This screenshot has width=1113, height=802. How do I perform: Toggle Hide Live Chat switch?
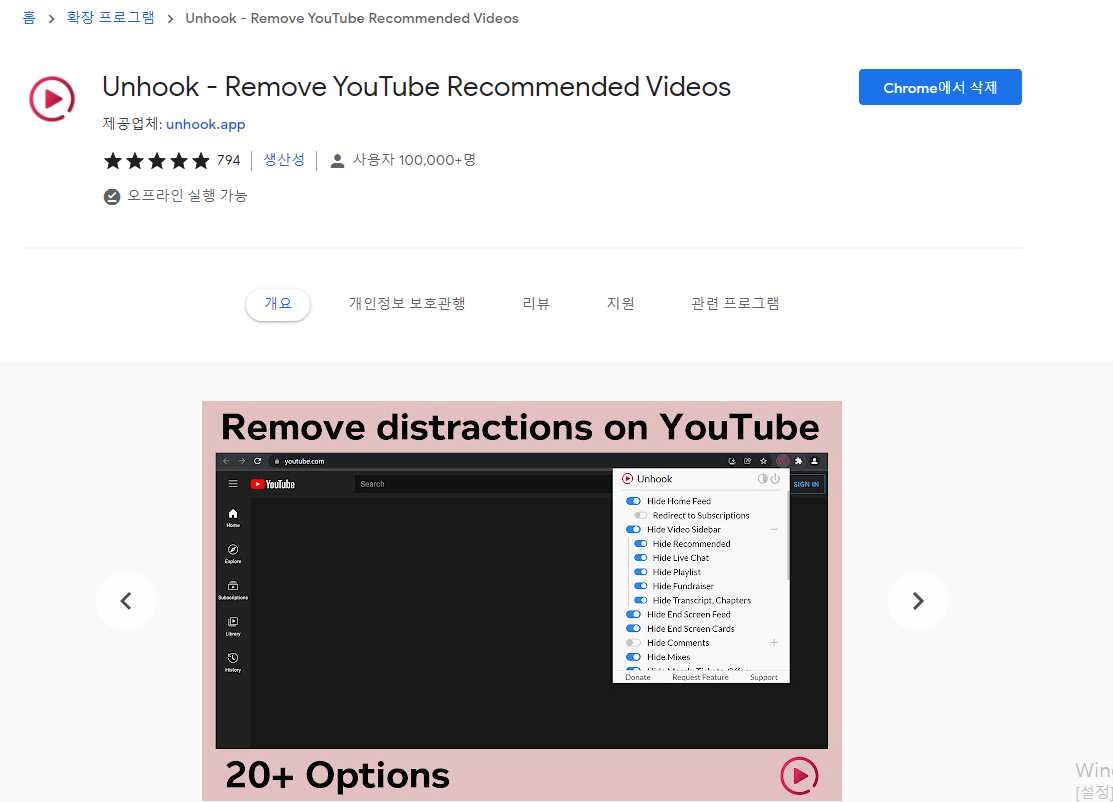(x=640, y=558)
